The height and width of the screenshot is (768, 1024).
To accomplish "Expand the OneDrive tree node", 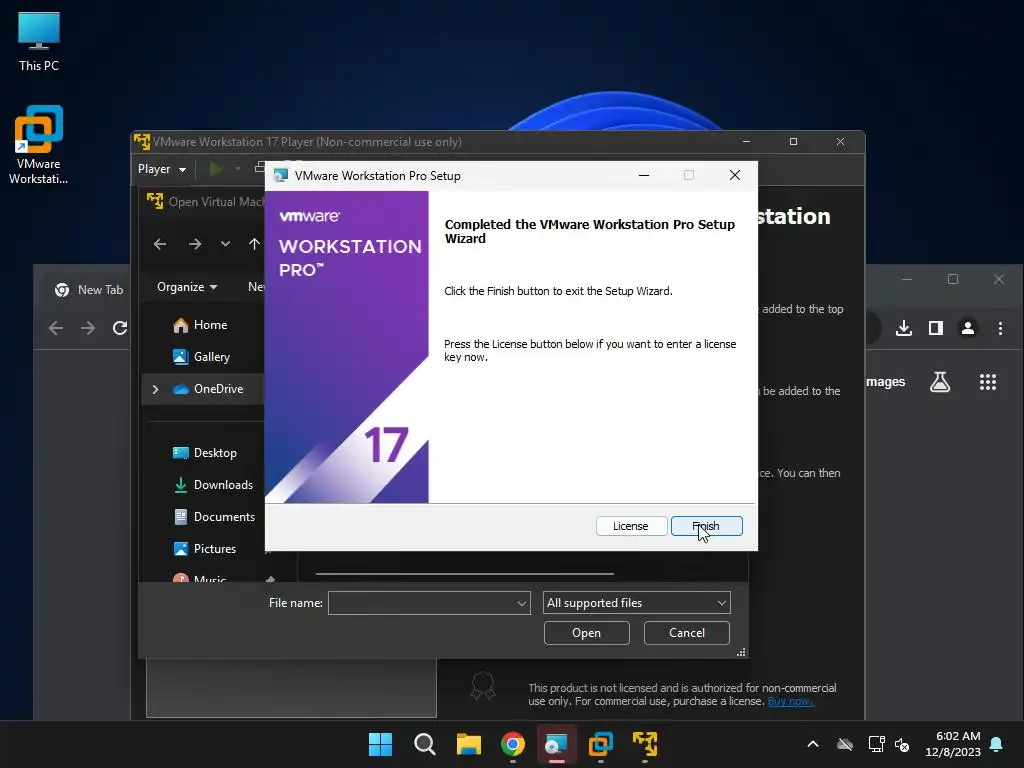I will (155, 389).
